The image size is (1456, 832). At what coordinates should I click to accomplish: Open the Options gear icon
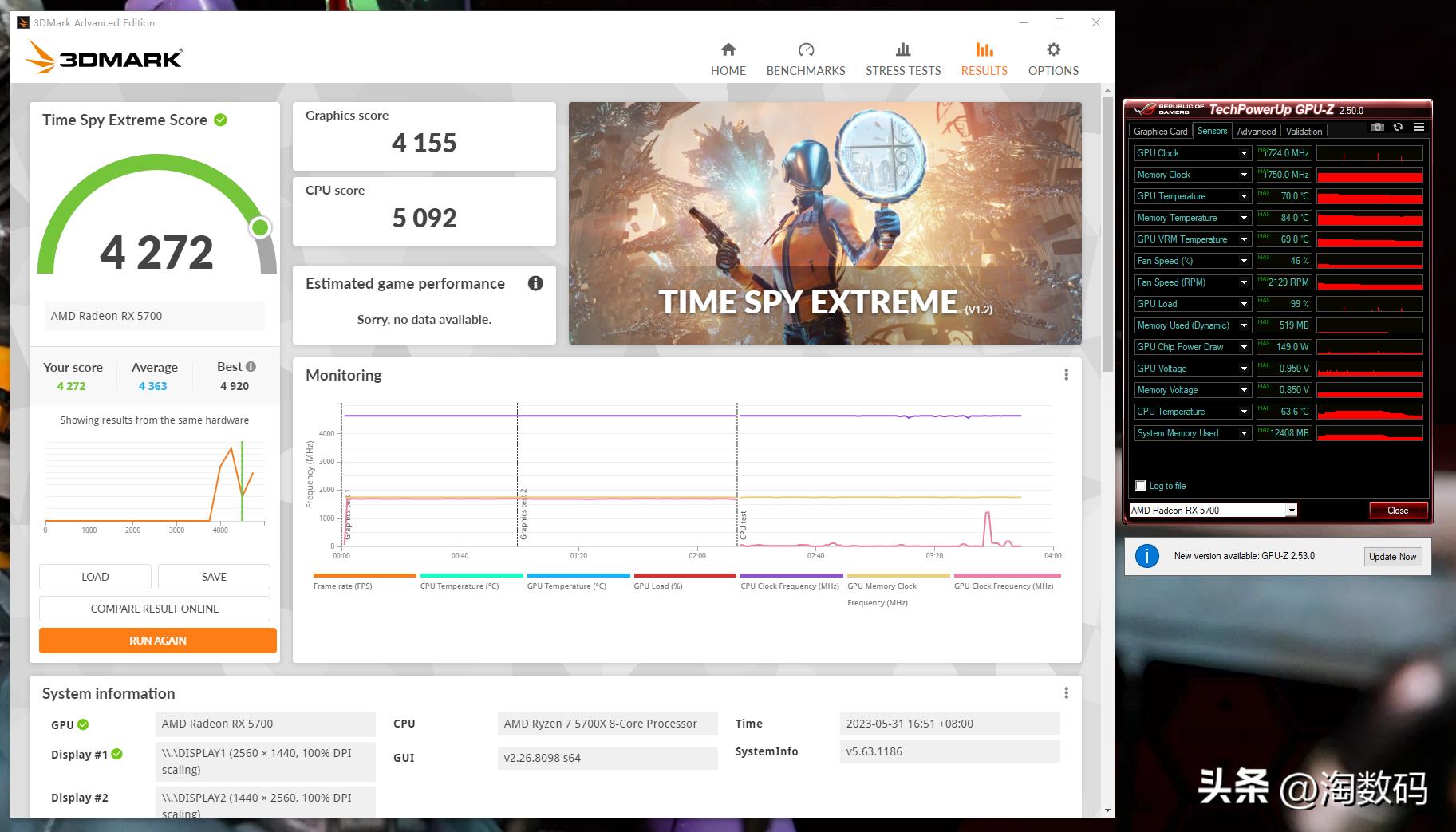(x=1053, y=50)
